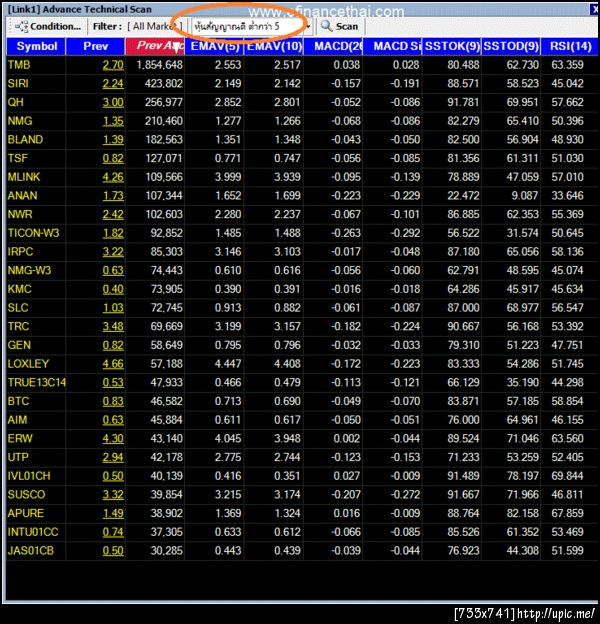Select the TMB symbol row
Viewport: 600px width, 624px height.
click(302, 65)
